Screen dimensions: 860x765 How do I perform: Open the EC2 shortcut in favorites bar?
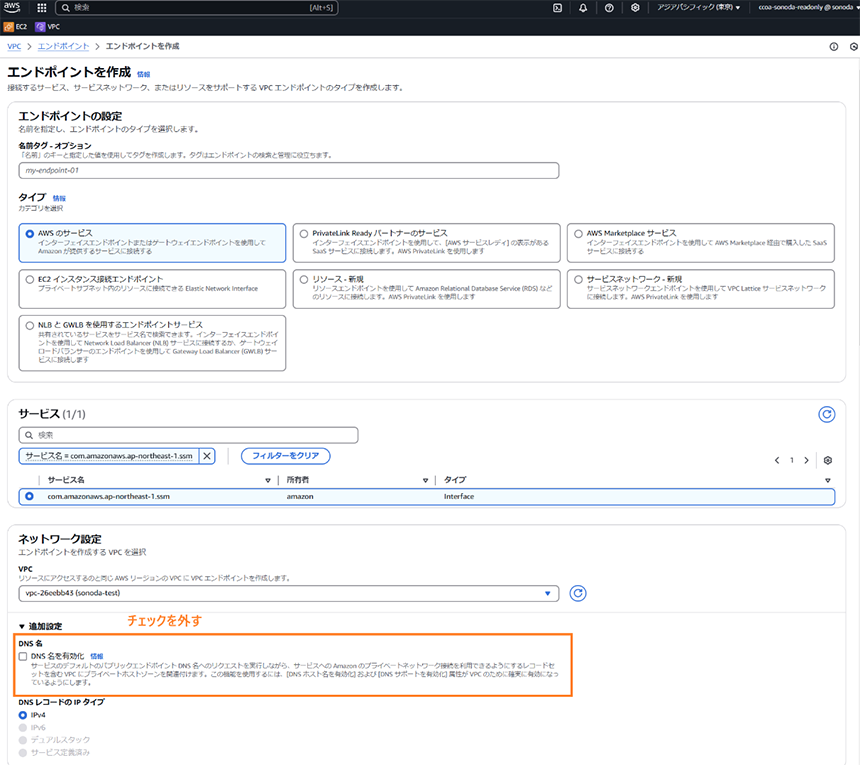coord(15,26)
